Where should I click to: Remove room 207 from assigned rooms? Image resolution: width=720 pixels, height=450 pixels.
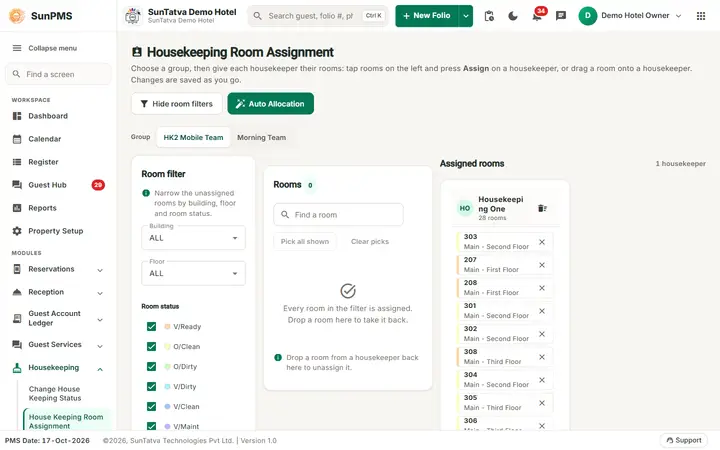pyautogui.click(x=542, y=265)
